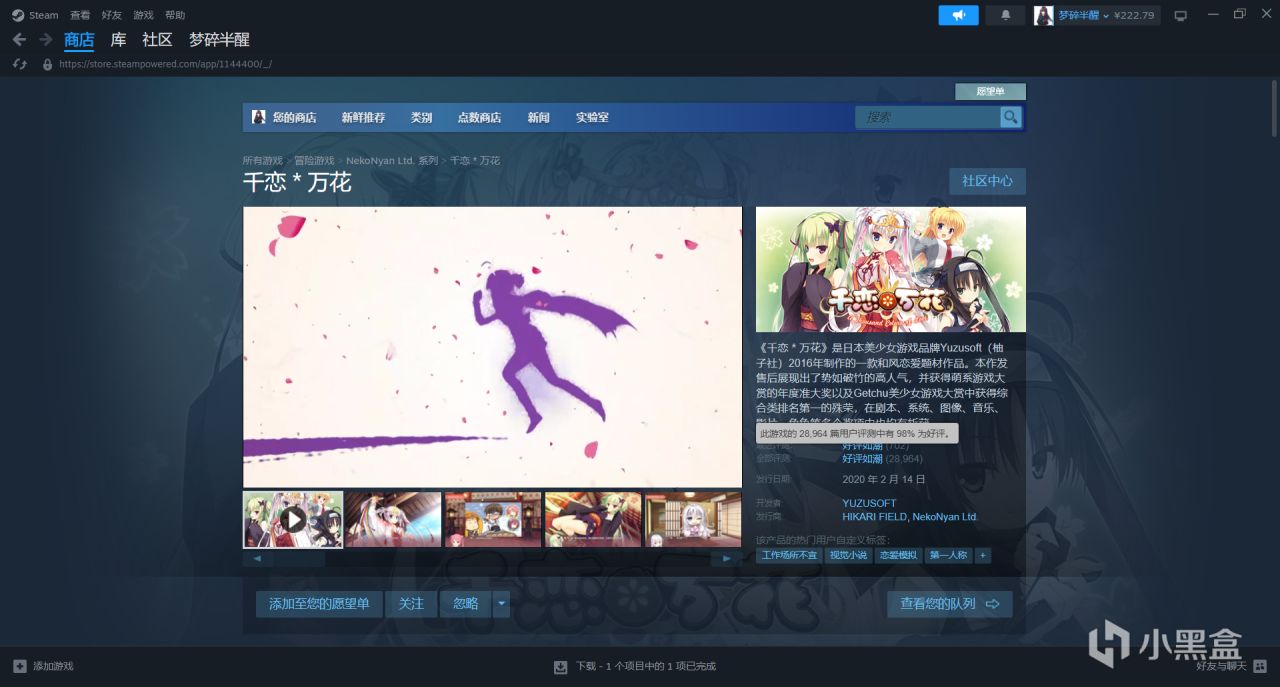Image resolution: width=1280 pixels, height=687 pixels.
Task: Open the 所有游戏 breadcrumb
Action: (x=262, y=160)
